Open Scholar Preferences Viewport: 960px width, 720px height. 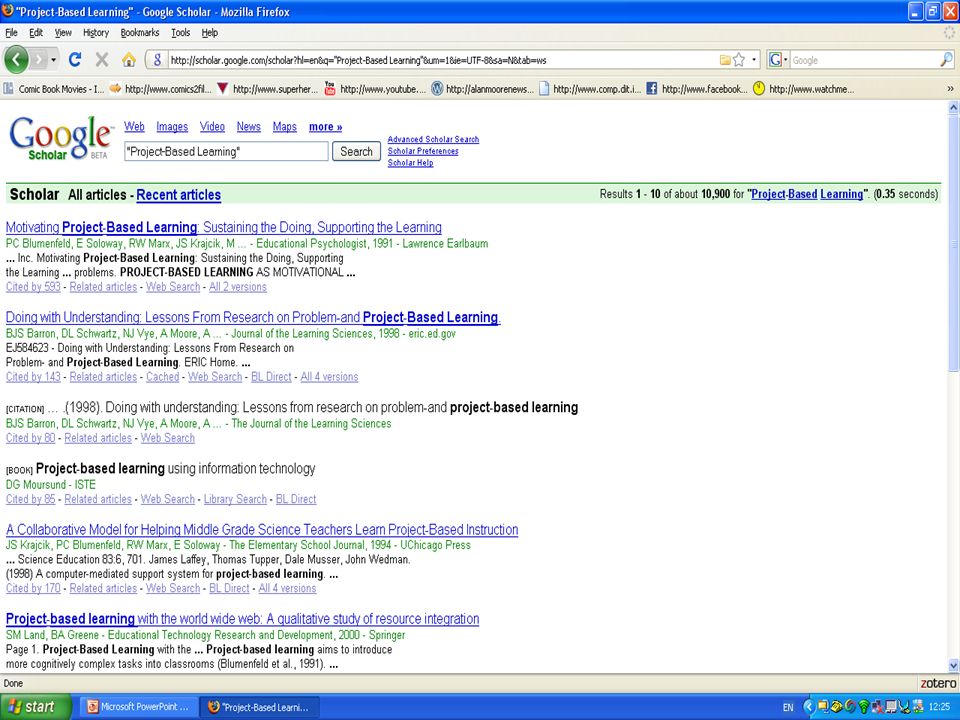click(423, 151)
